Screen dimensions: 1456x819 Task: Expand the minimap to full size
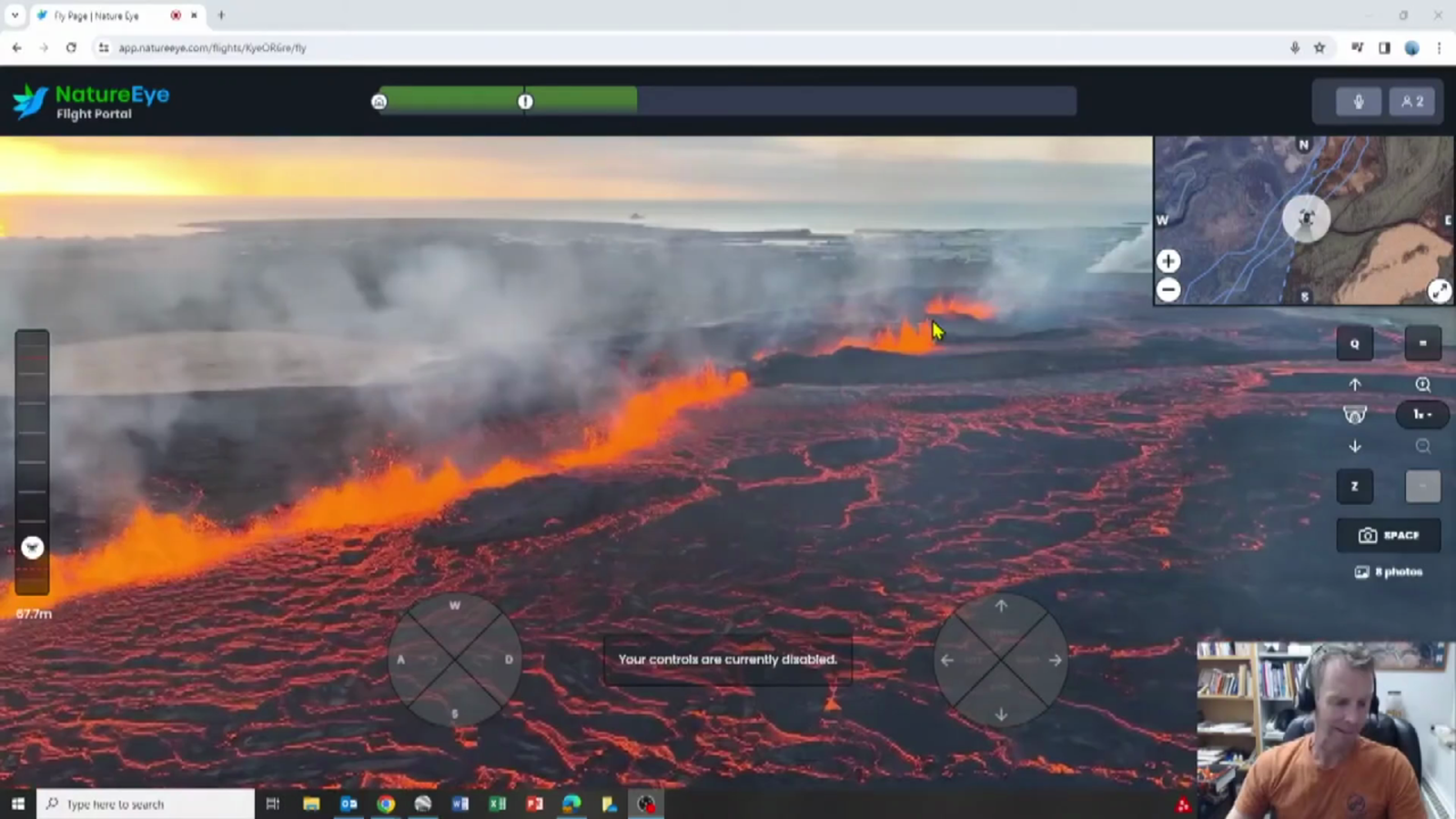tap(1439, 291)
